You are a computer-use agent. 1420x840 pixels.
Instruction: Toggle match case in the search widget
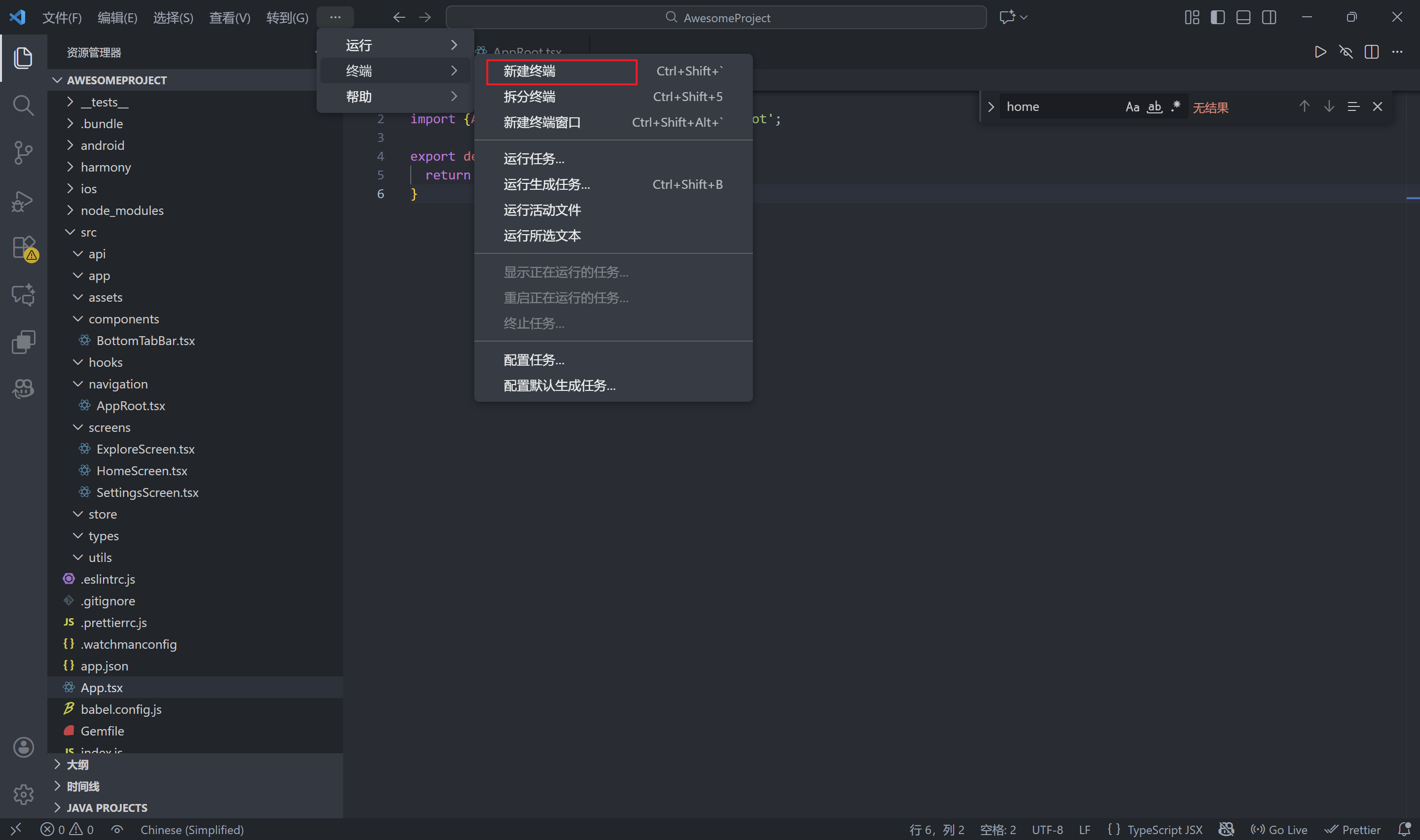click(x=1132, y=106)
